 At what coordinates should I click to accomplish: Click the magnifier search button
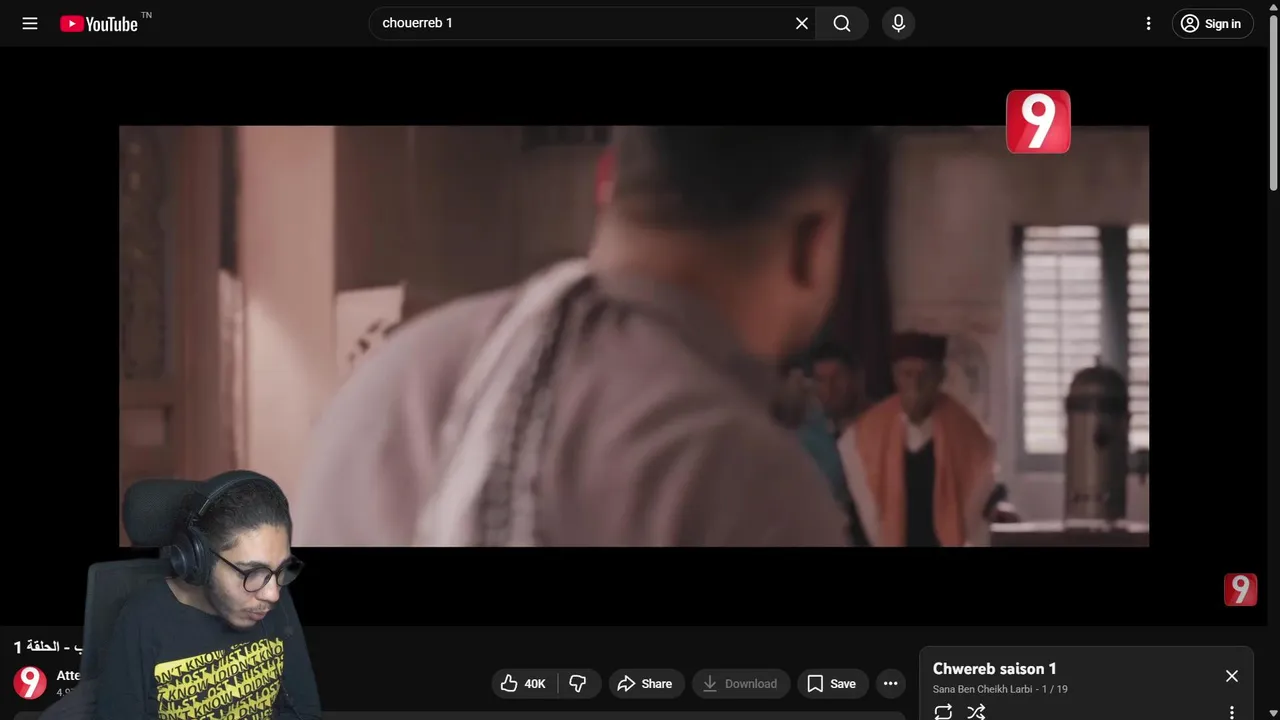coord(842,23)
